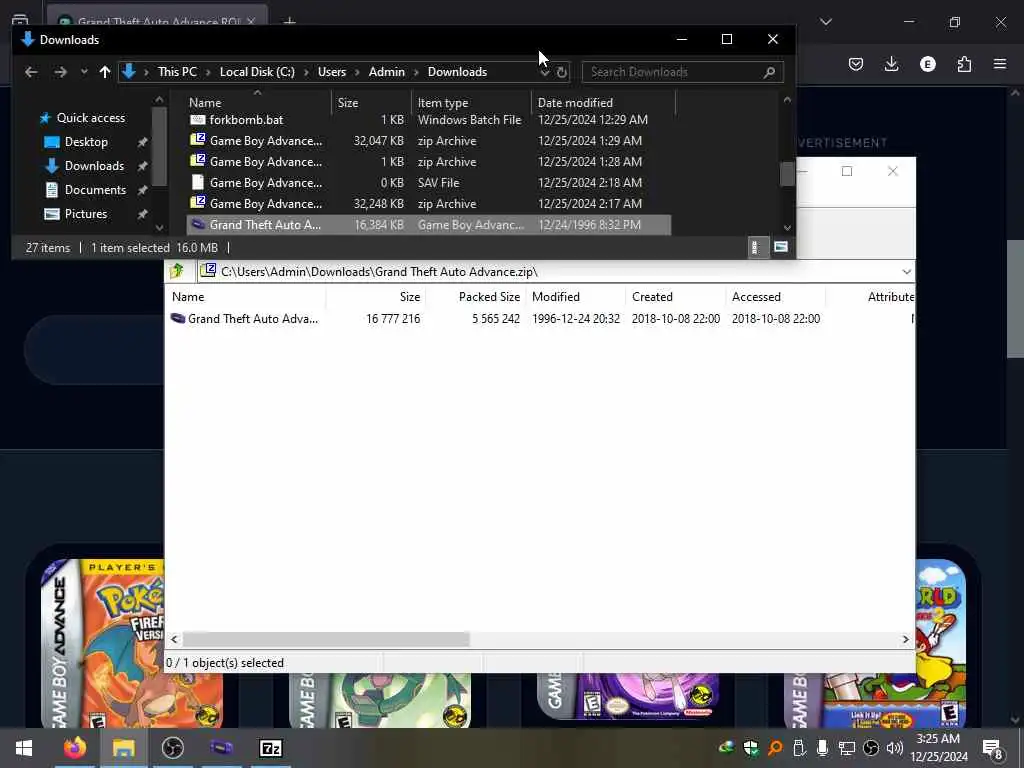This screenshot has width=1024, height=768.
Task: Select 'Local Disk (C:)' in the breadcrumb
Action: click(x=257, y=72)
